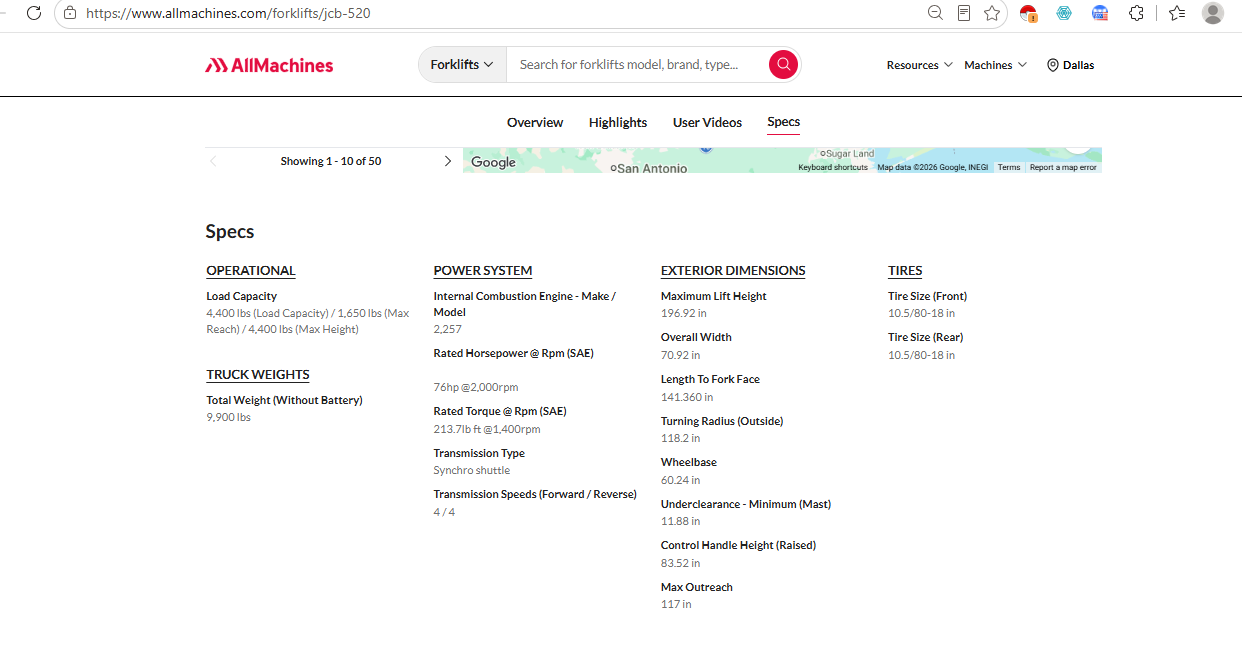1242x646 pixels.
Task: Reload the page with the refresh icon
Action: click(34, 13)
